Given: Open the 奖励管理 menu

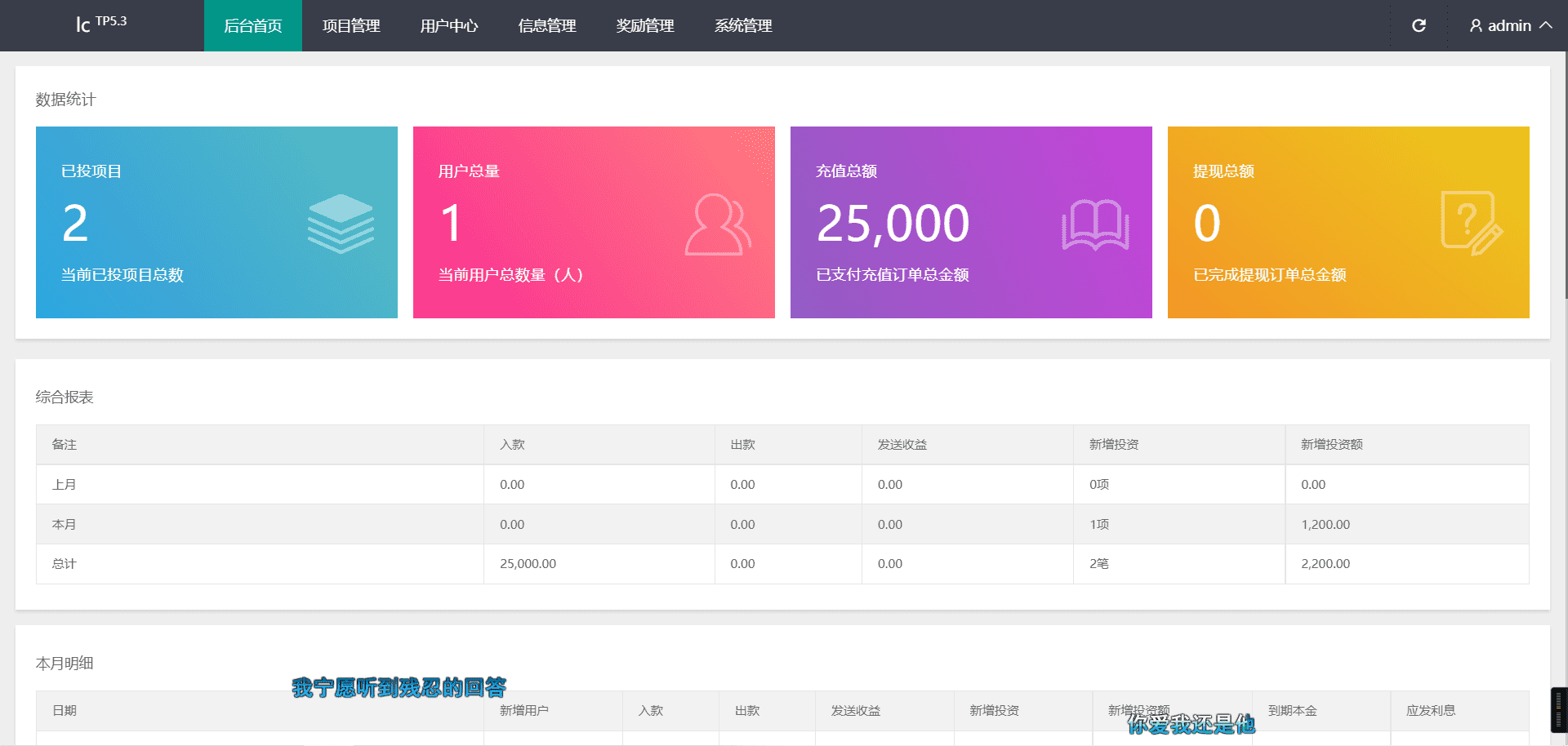Looking at the screenshot, I should point(645,25).
